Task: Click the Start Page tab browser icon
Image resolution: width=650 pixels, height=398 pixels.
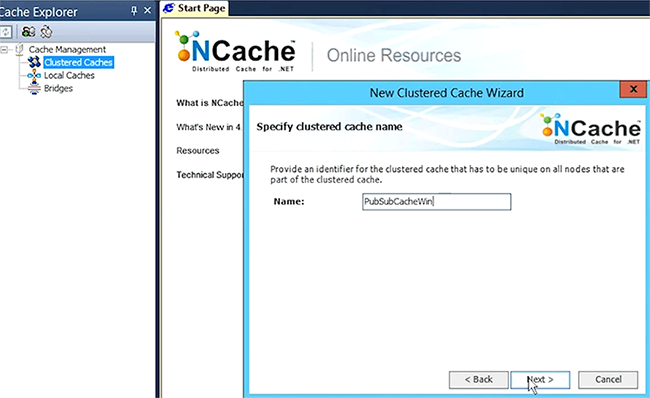Action: click(169, 8)
